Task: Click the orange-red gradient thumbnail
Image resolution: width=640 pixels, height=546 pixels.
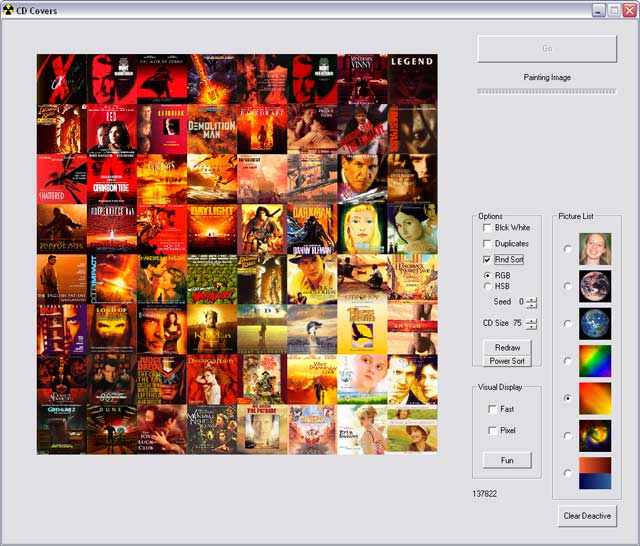Action: (x=595, y=398)
